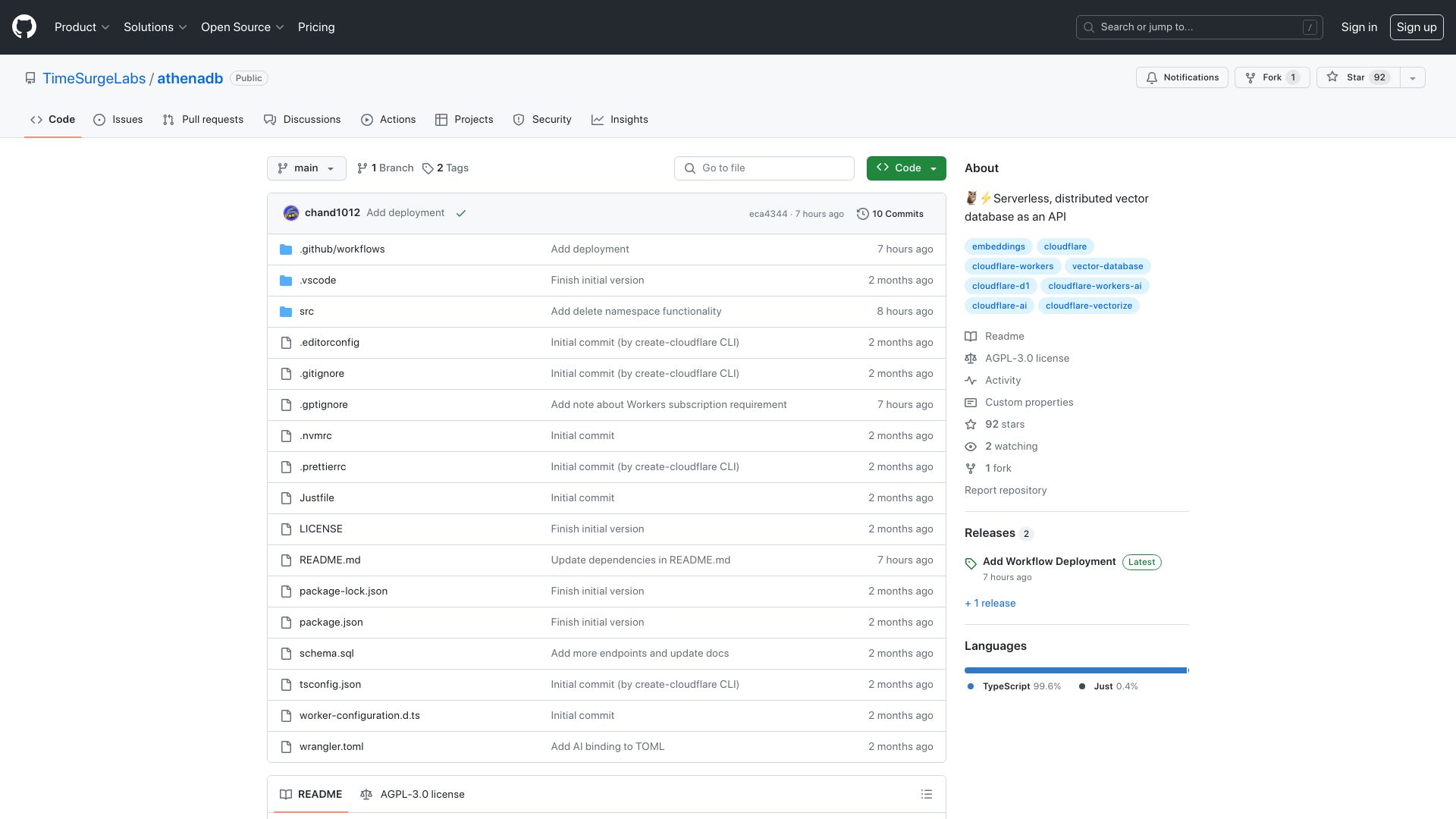
Task: Expand the Open Source menu
Action: (242, 27)
